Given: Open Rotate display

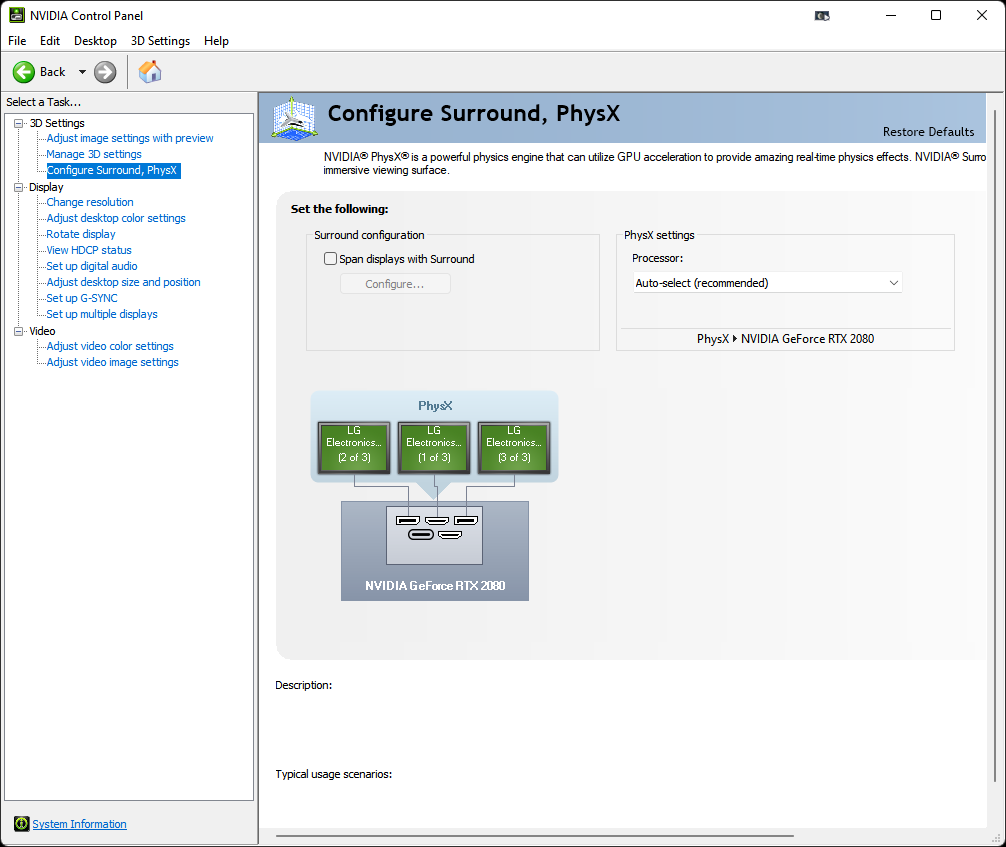Looking at the screenshot, I should (81, 234).
